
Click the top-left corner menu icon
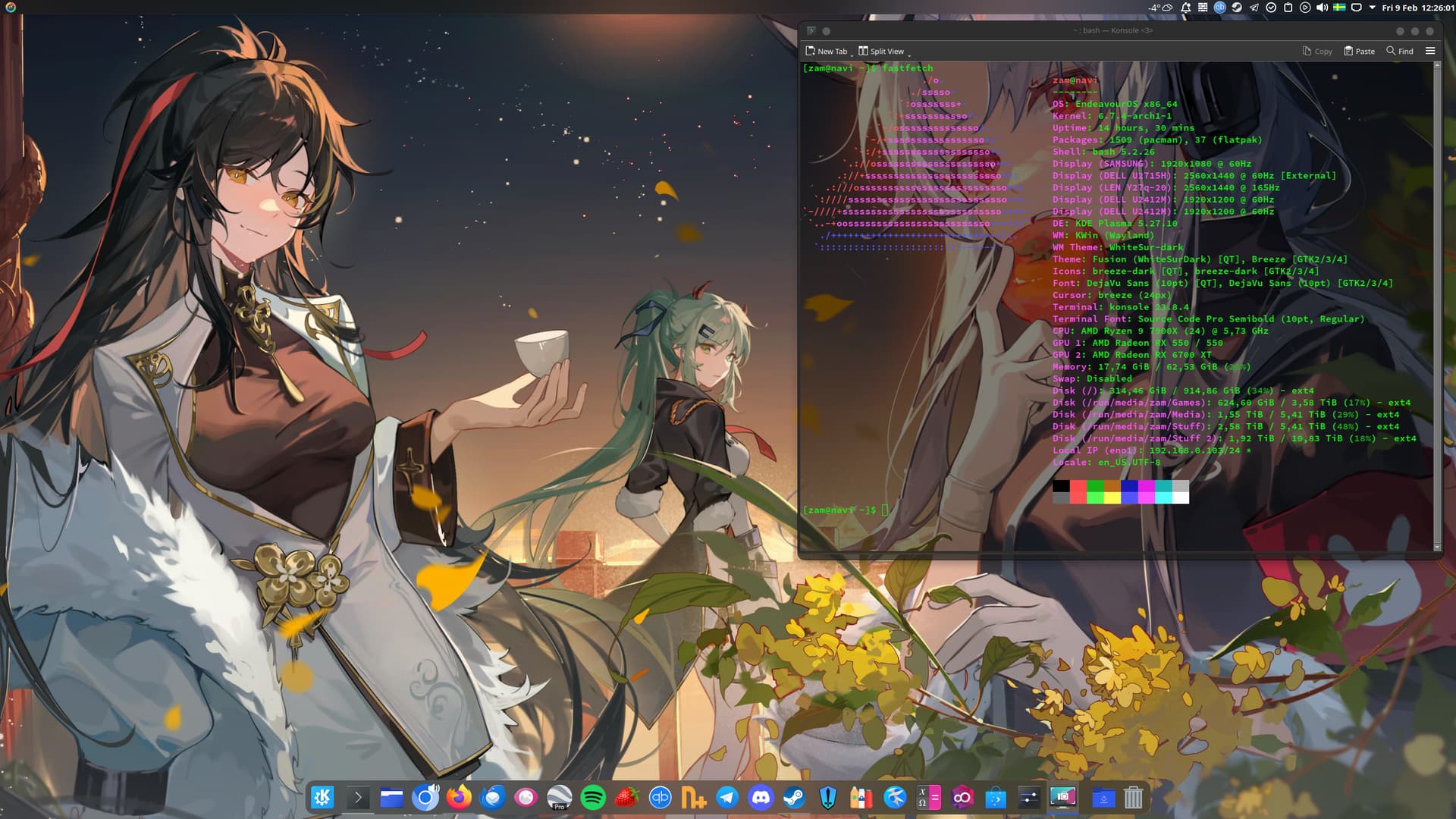[x=11, y=8]
